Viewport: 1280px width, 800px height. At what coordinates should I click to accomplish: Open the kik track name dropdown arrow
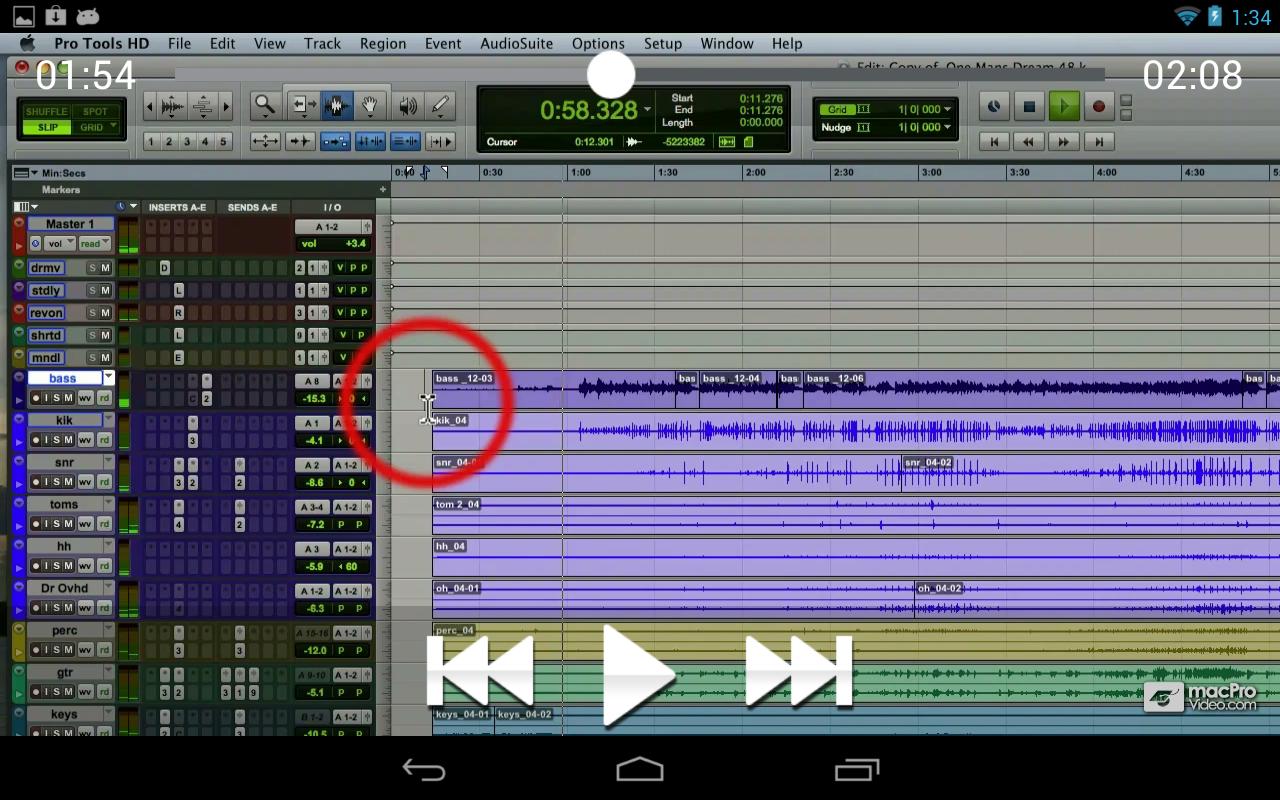108,420
